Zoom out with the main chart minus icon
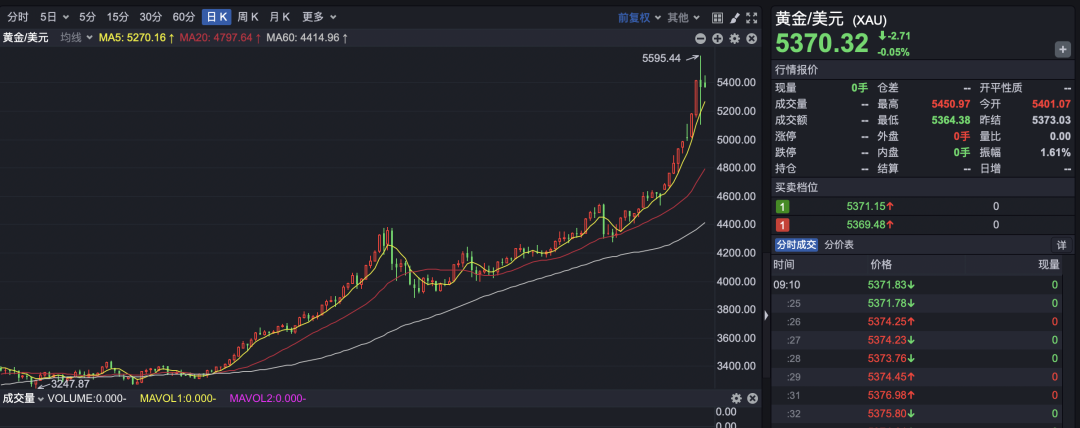The width and height of the screenshot is (1080, 428). (x=701, y=38)
